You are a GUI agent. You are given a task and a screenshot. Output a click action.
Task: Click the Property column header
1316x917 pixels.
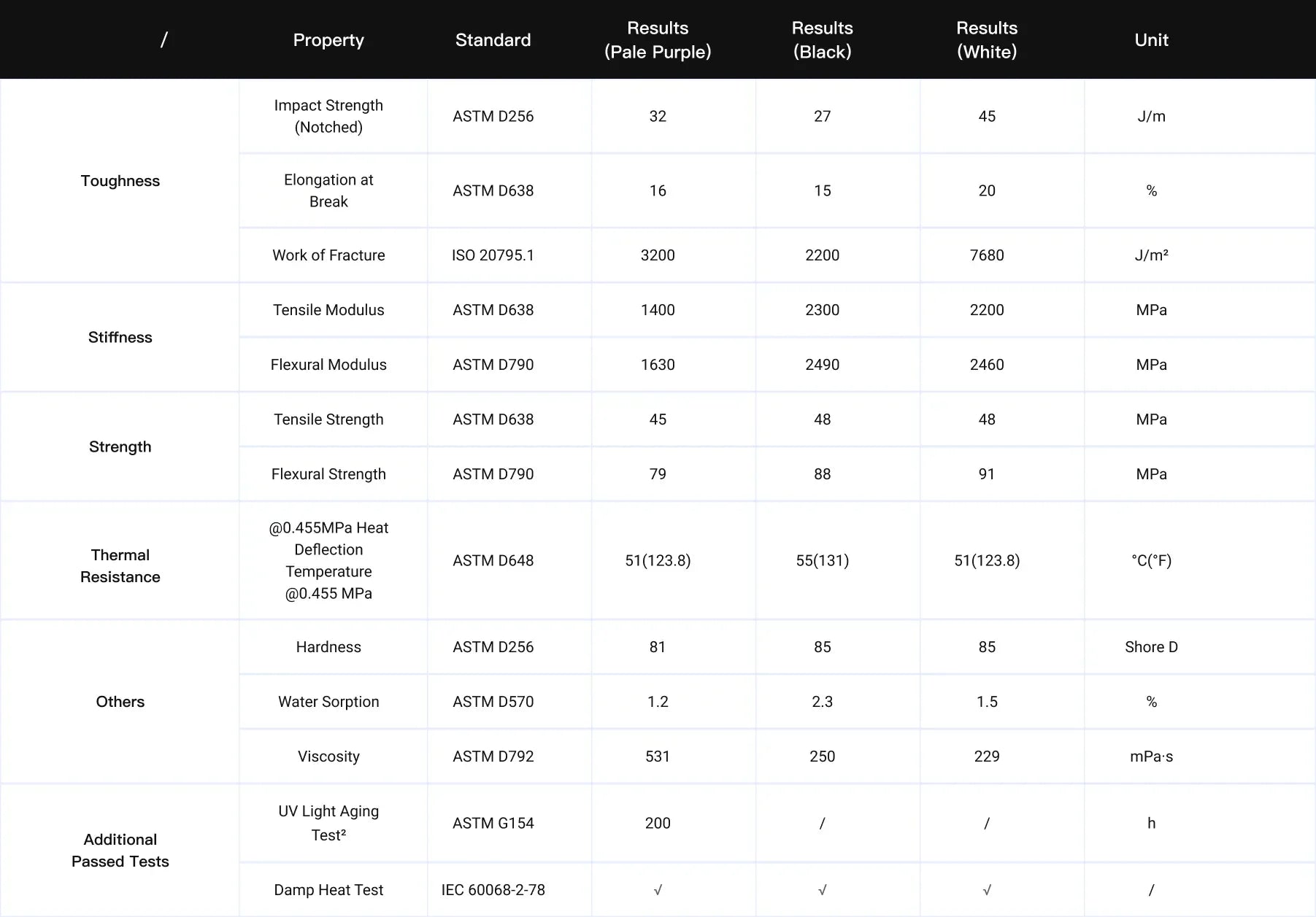(328, 40)
